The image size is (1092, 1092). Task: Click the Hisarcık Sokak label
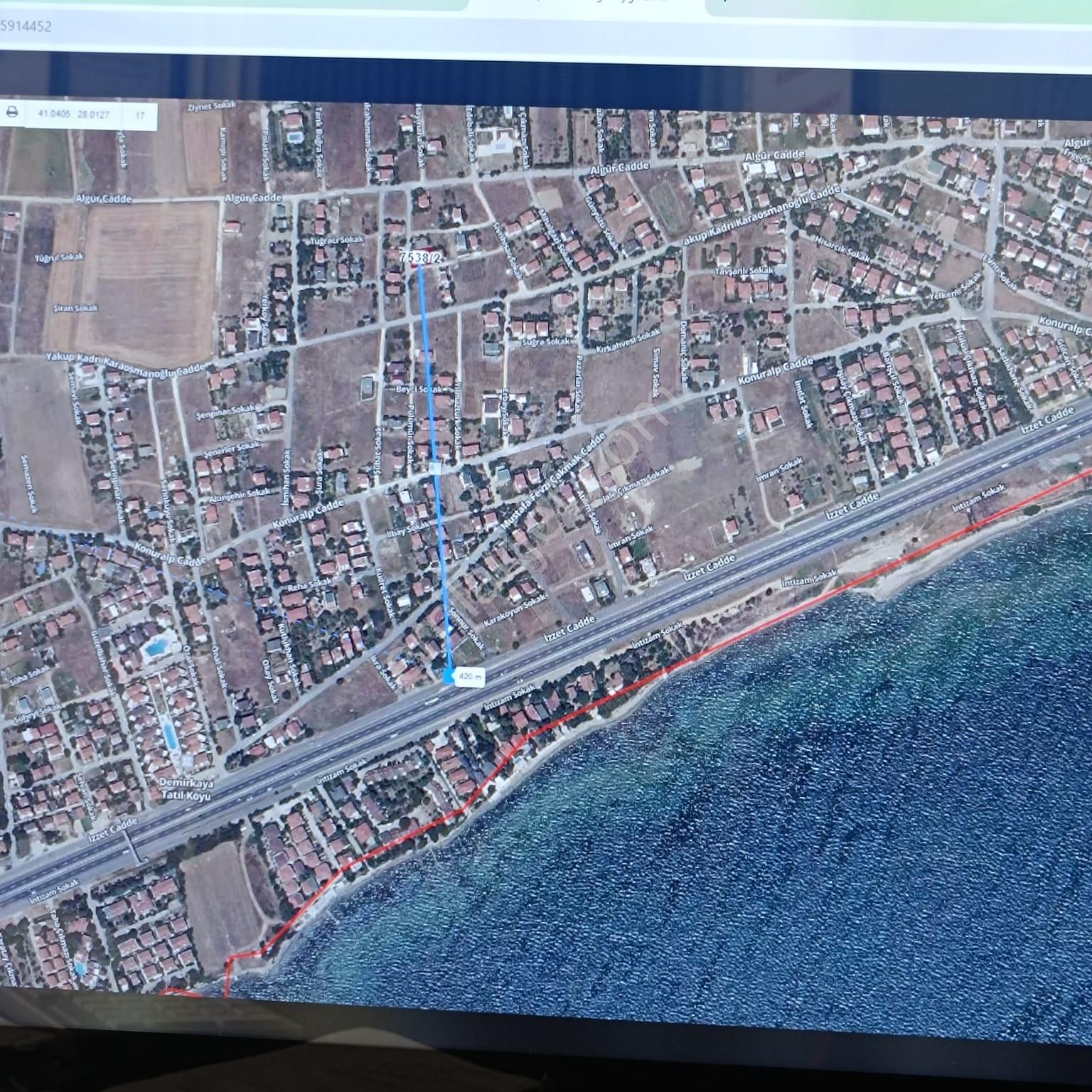click(843, 251)
